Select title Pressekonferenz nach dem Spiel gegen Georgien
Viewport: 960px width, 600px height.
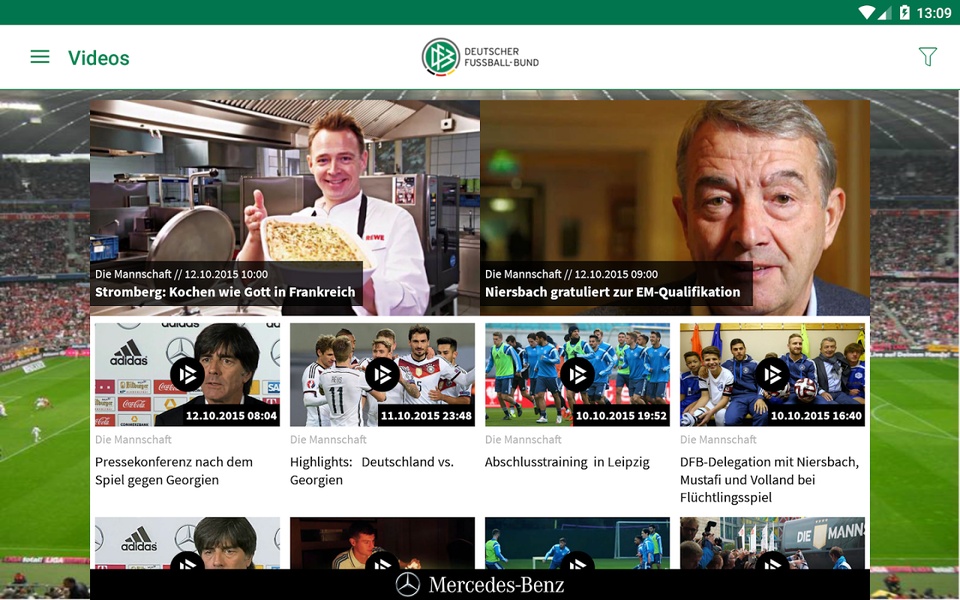tap(174, 471)
